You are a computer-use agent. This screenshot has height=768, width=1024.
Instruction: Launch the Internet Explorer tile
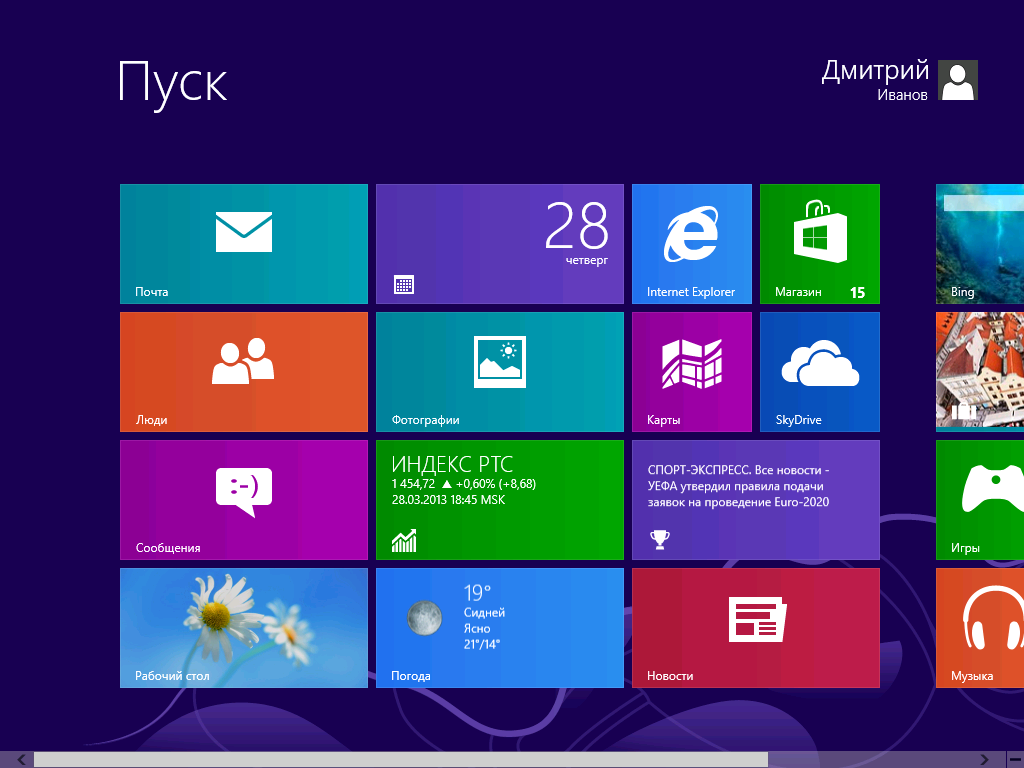pos(692,244)
